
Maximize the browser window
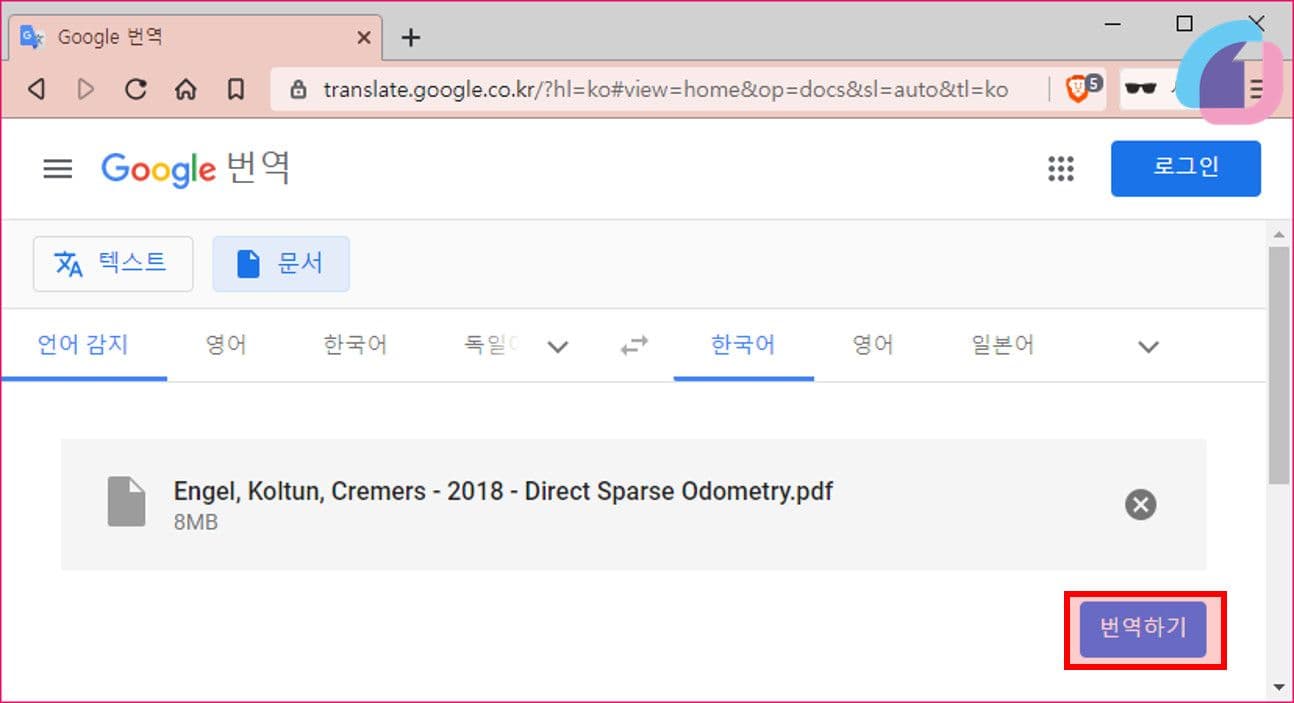coord(1184,23)
